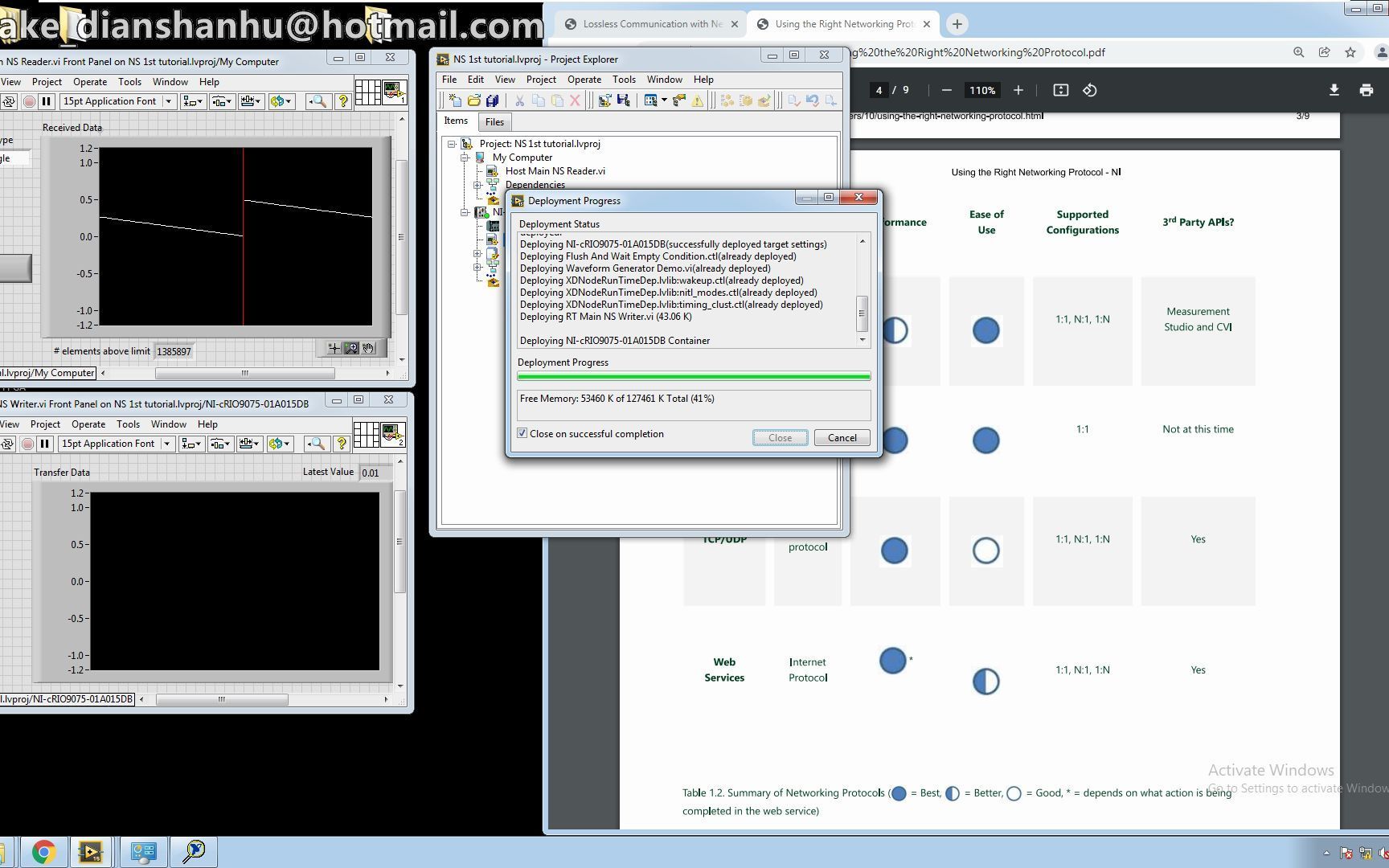The image size is (1389, 868).
Task: Select Host Main NS Reader.vi in the project tree
Action: point(556,170)
